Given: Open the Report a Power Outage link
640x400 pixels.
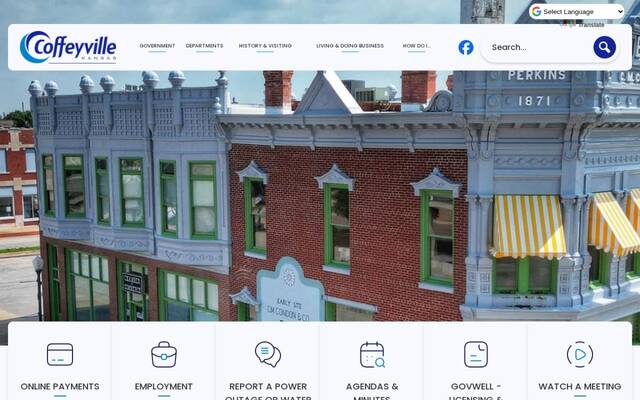Looking at the screenshot, I should pos(268,391).
